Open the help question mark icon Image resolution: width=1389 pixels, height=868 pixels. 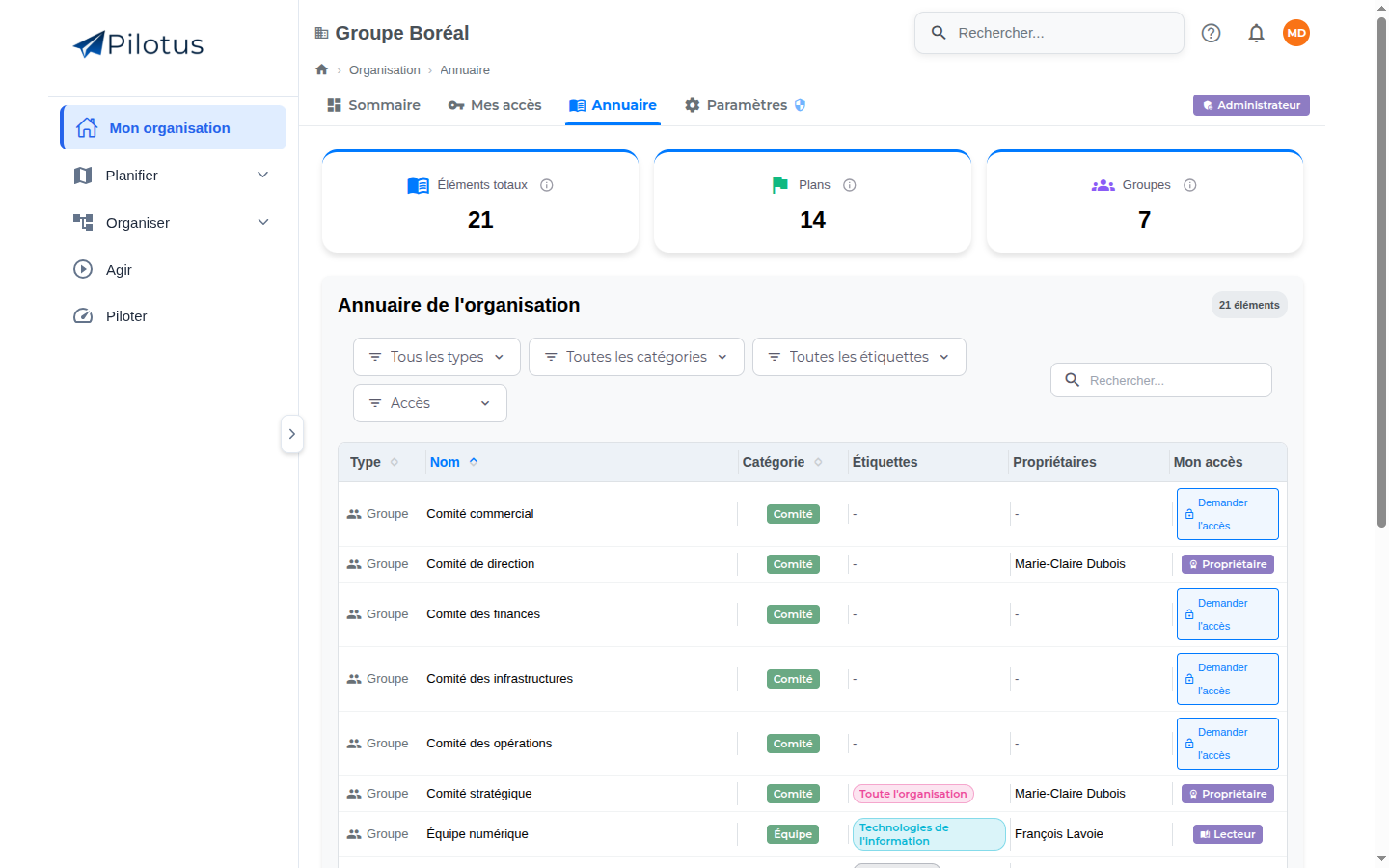click(x=1211, y=33)
